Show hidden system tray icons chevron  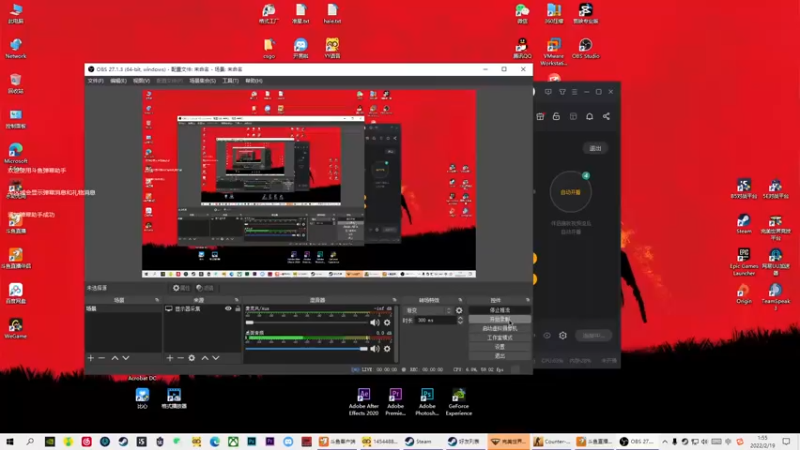(x=665, y=442)
